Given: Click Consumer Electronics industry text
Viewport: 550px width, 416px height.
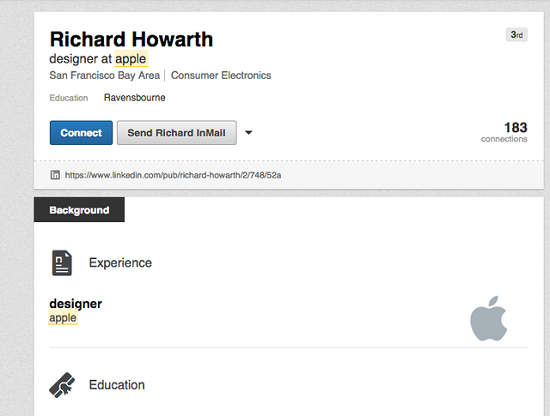Looking at the screenshot, I should pos(221,75).
